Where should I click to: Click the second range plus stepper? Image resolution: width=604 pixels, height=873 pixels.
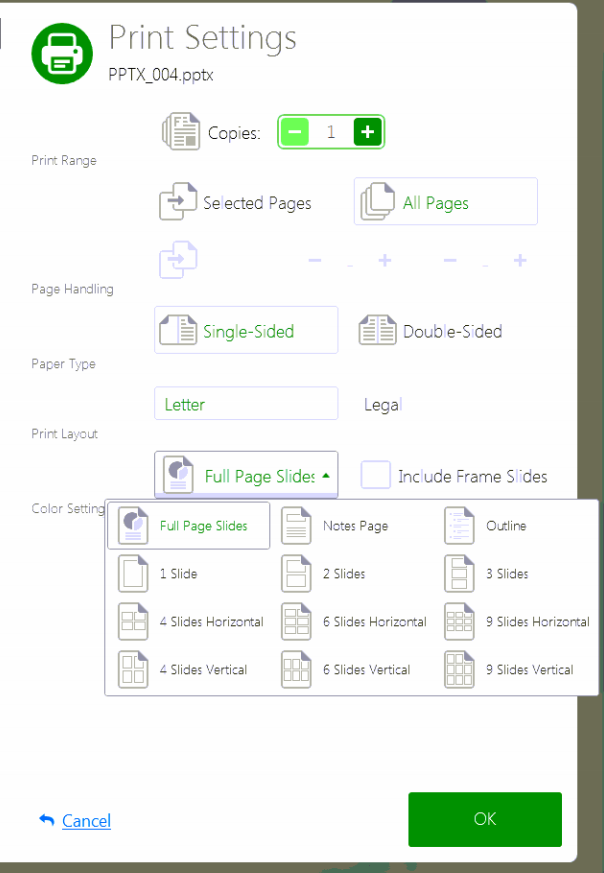click(520, 260)
